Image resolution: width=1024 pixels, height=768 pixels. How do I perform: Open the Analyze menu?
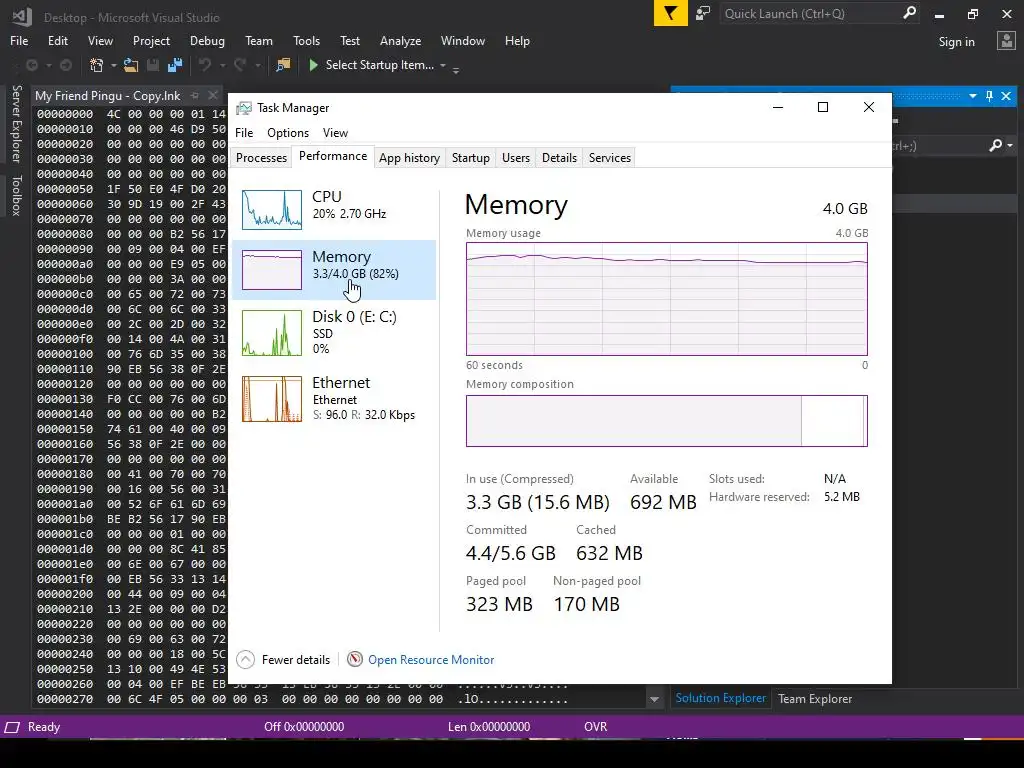400,40
